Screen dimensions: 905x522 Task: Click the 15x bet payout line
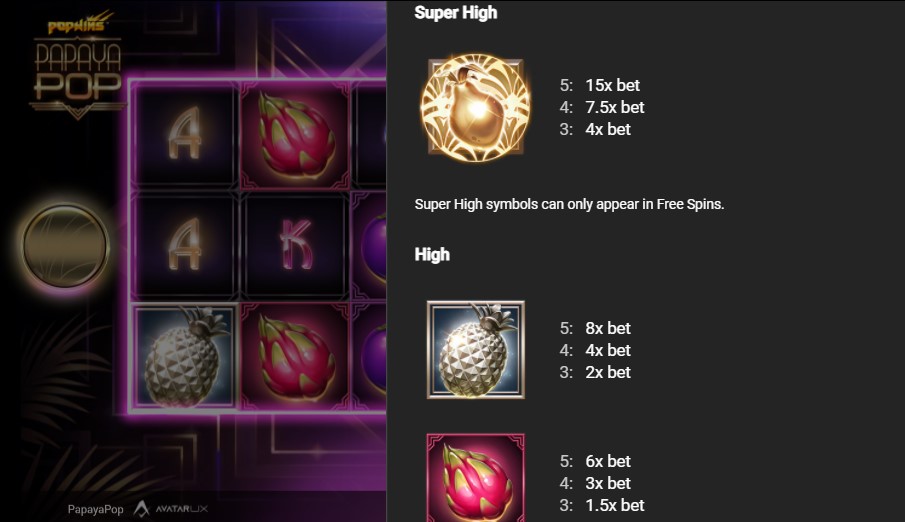[600, 85]
